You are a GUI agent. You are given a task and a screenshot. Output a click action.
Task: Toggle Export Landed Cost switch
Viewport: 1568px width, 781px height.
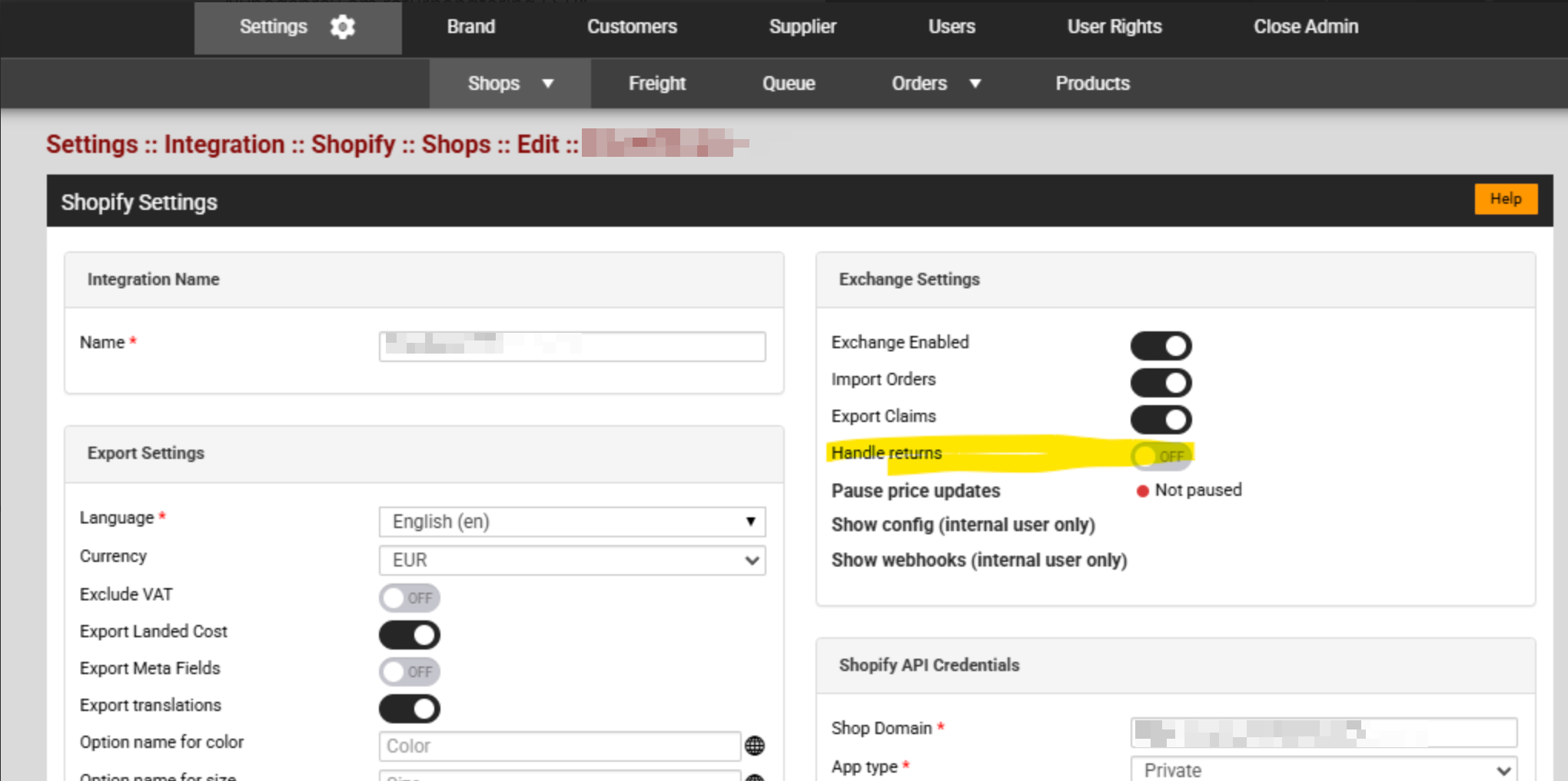pyautogui.click(x=409, y=635)
